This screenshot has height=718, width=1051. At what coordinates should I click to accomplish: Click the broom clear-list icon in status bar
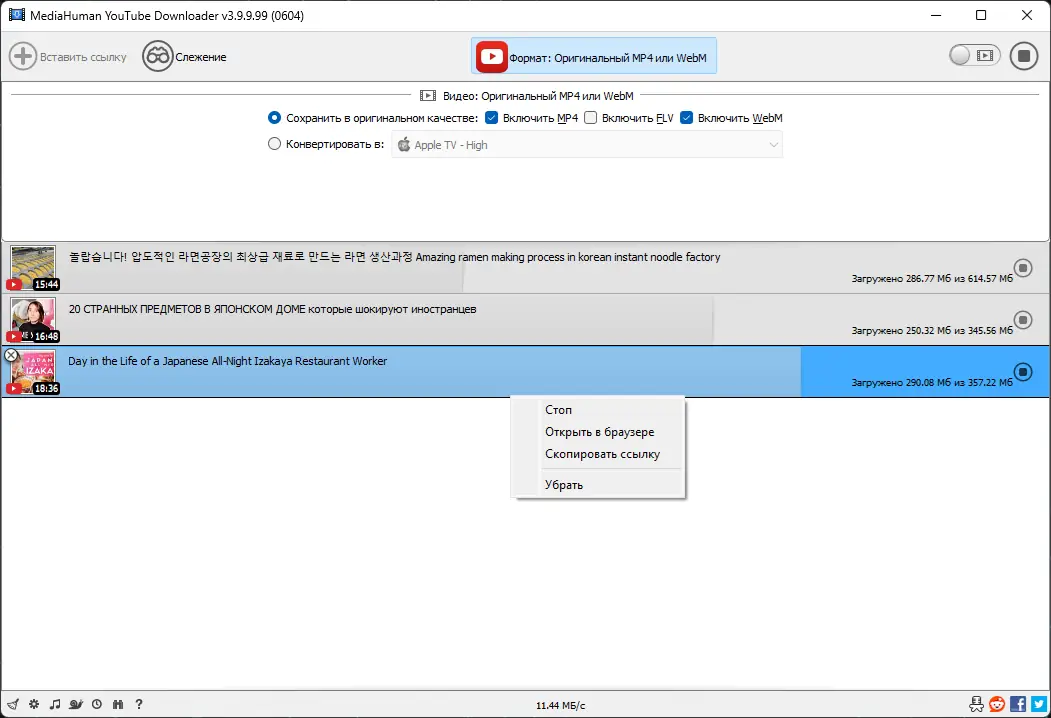coord(13,704)
